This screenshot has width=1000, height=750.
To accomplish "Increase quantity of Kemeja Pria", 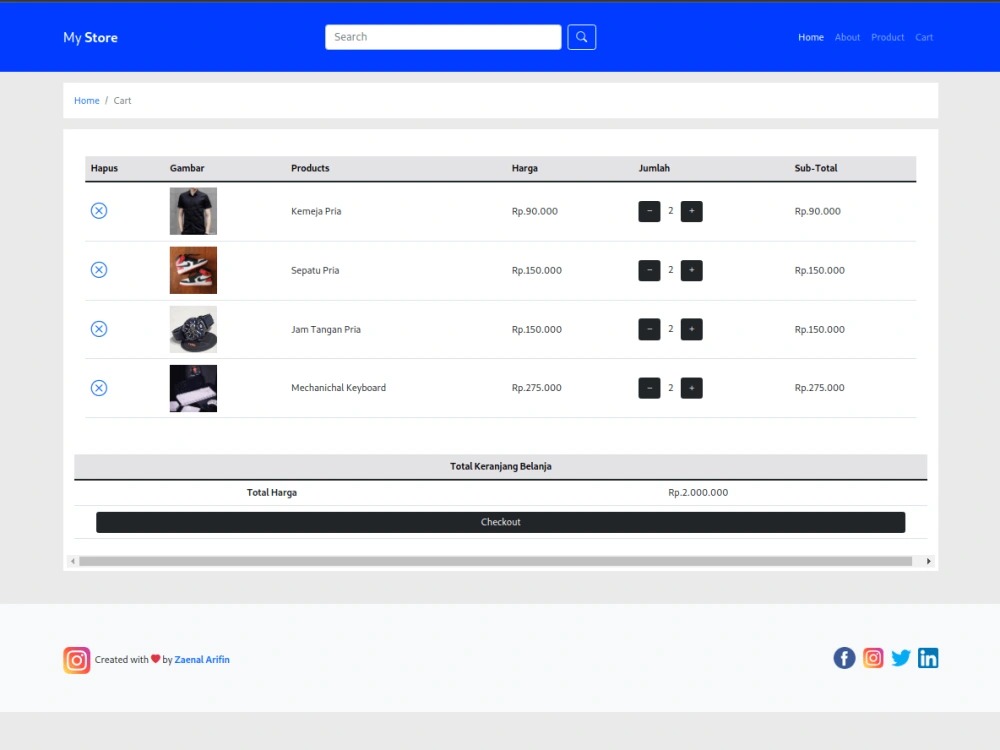I will [x=691, y=211].
